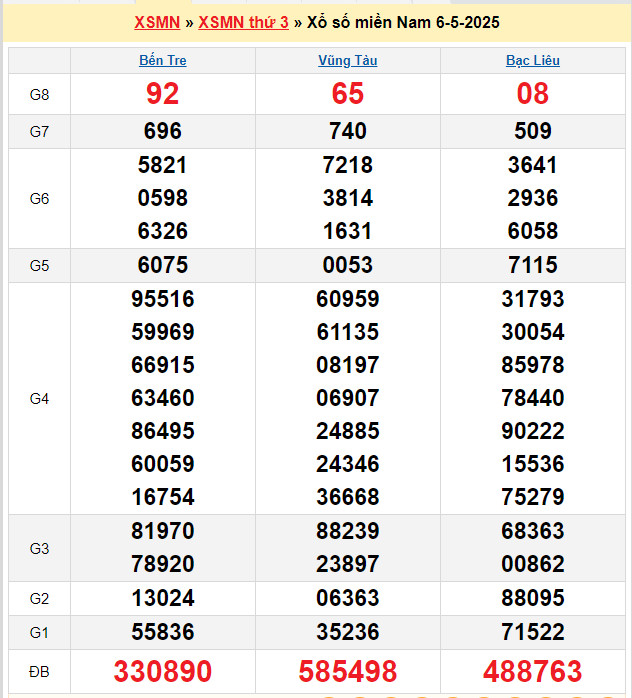632x698 pixels.
Task: Select G3 result 00862
Action: coord(533,564)
